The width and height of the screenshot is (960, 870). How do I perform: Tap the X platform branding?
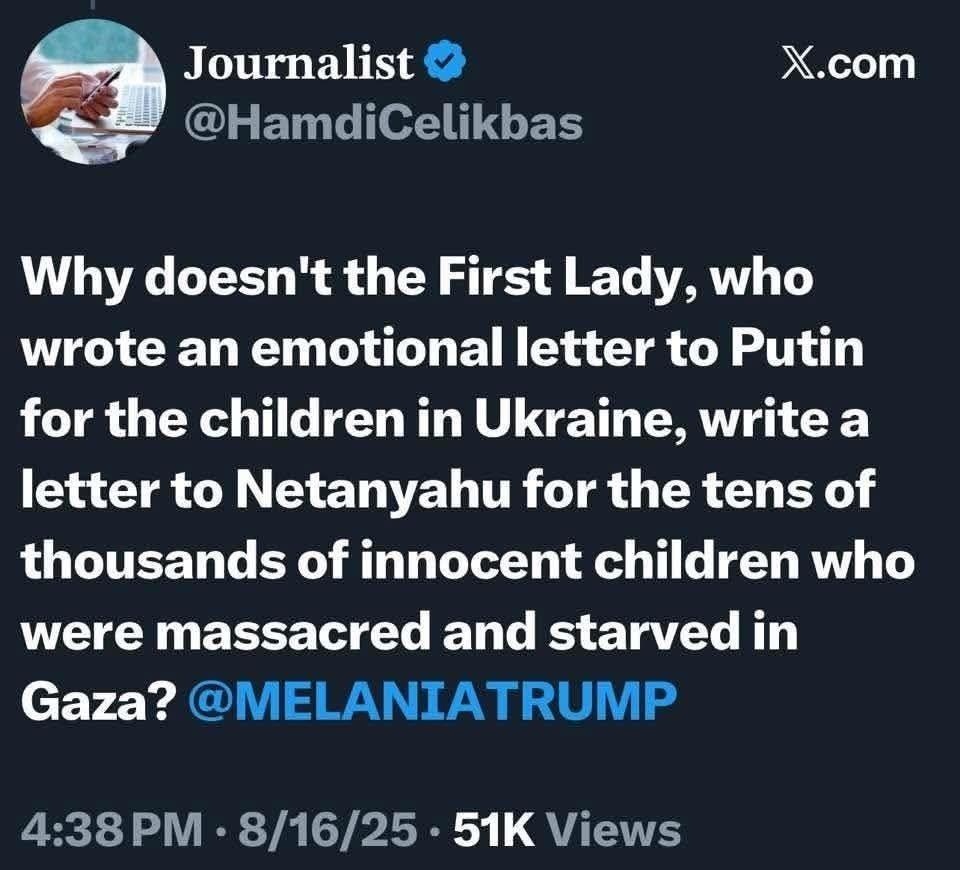point(846,62)
